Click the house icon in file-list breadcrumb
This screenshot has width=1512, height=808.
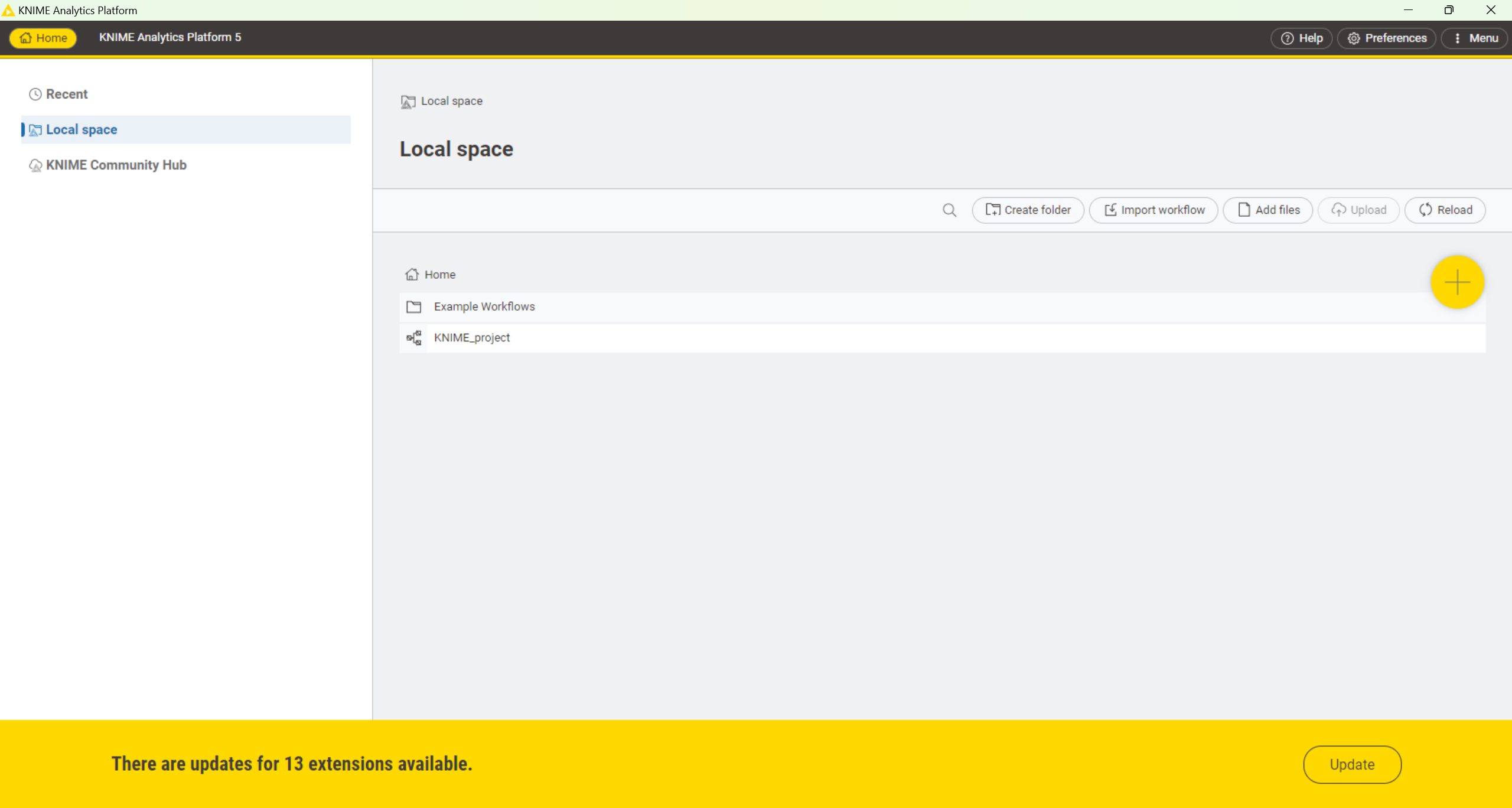(x=412, y=275)
